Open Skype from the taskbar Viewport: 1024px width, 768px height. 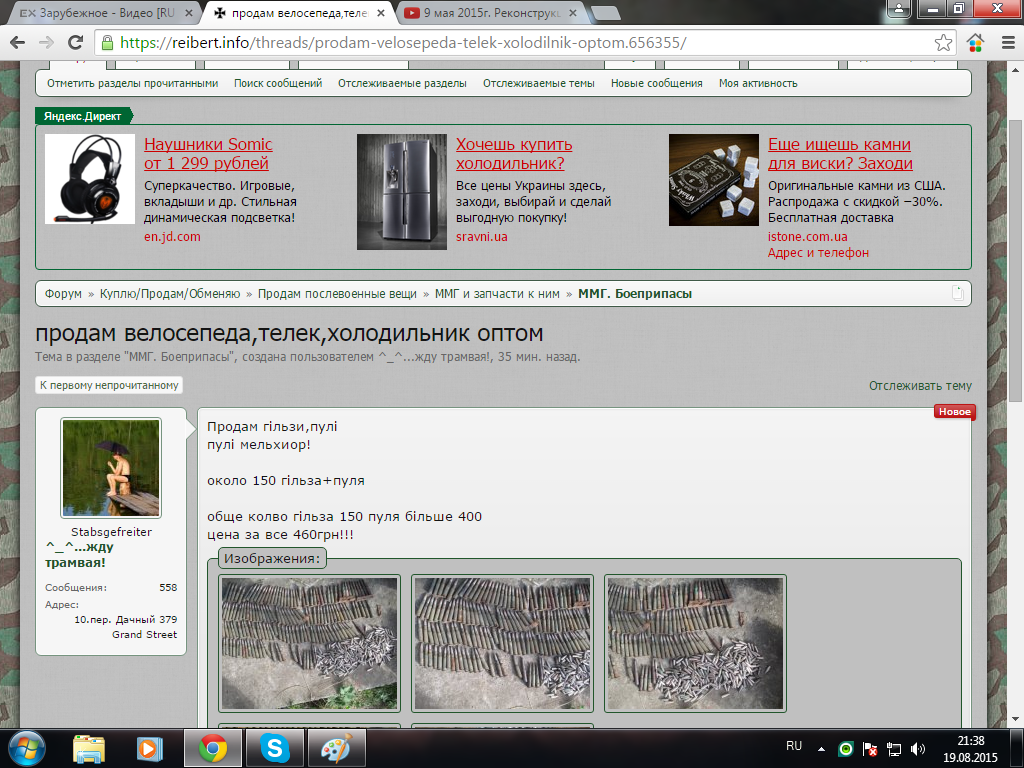point(273,747)
